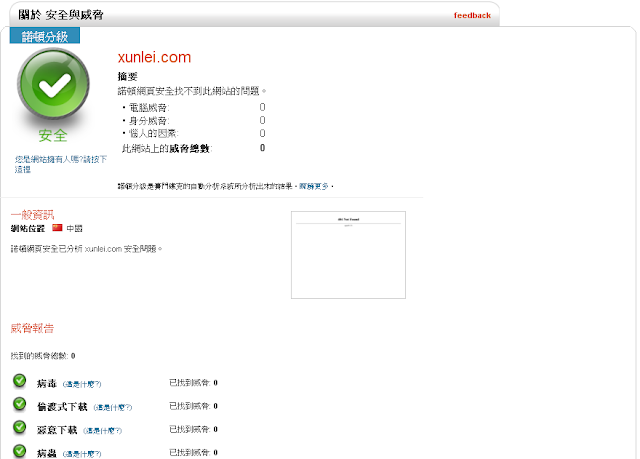This screenshot has width=640, height=459.
Task: Click the 摘要 heading
Action: 127,76
